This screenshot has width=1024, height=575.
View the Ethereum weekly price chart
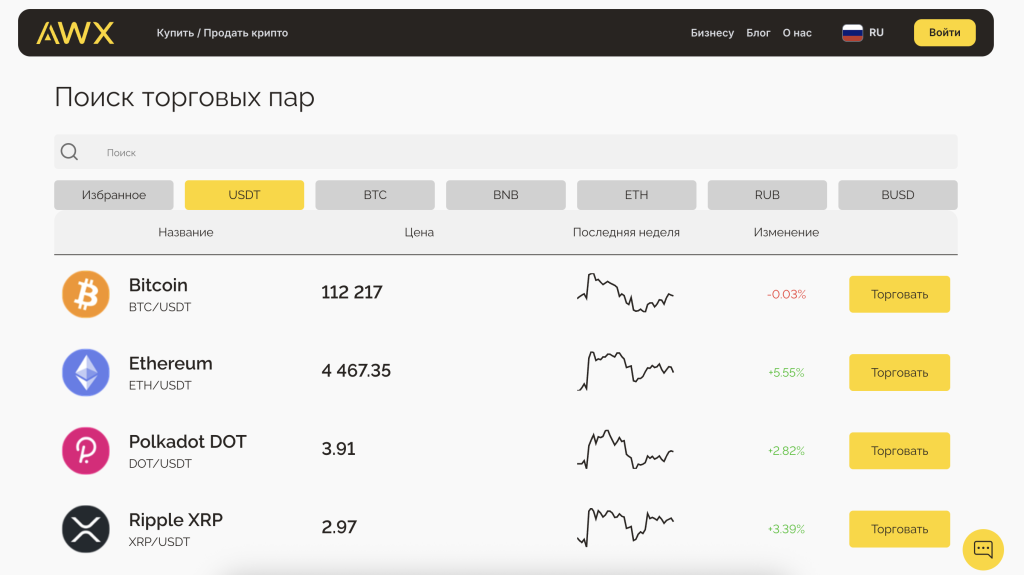click(x=626, y=370)
